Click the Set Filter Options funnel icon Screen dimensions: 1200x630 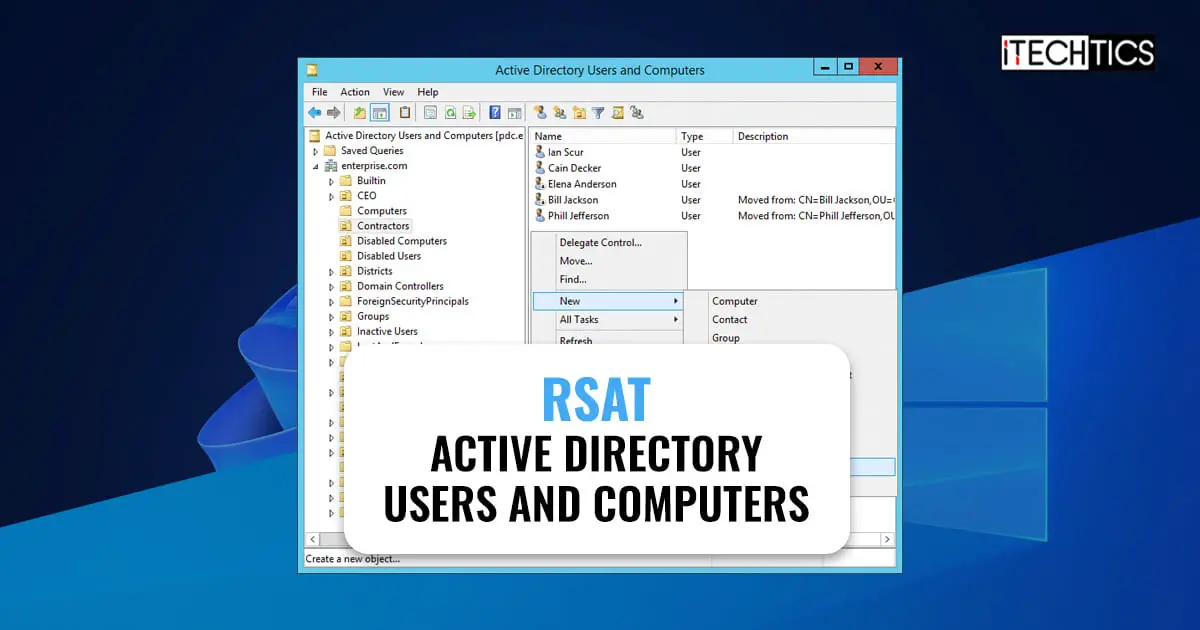click(598, 112)
